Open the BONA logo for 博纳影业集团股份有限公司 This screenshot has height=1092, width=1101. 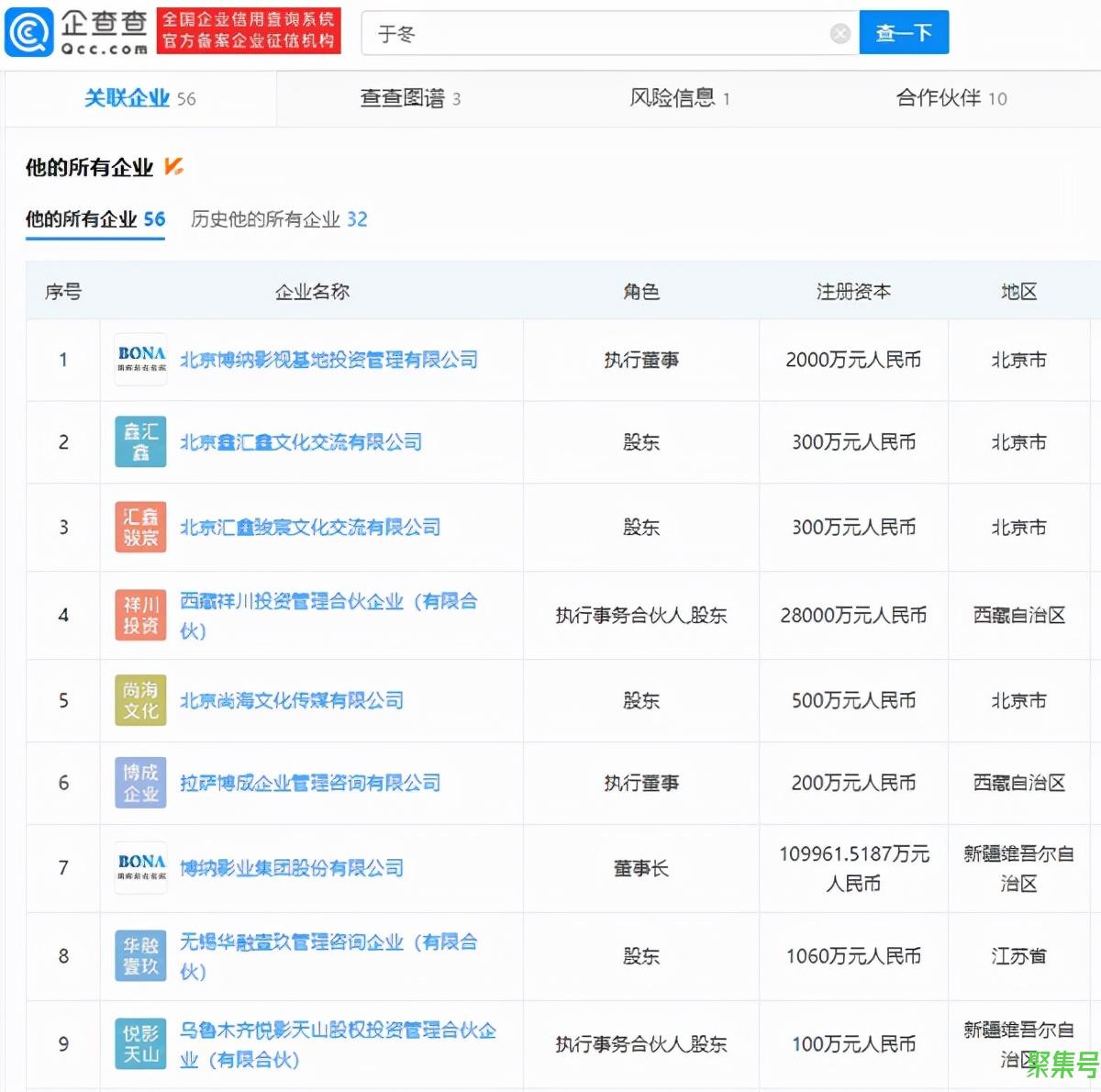point(141,867)
